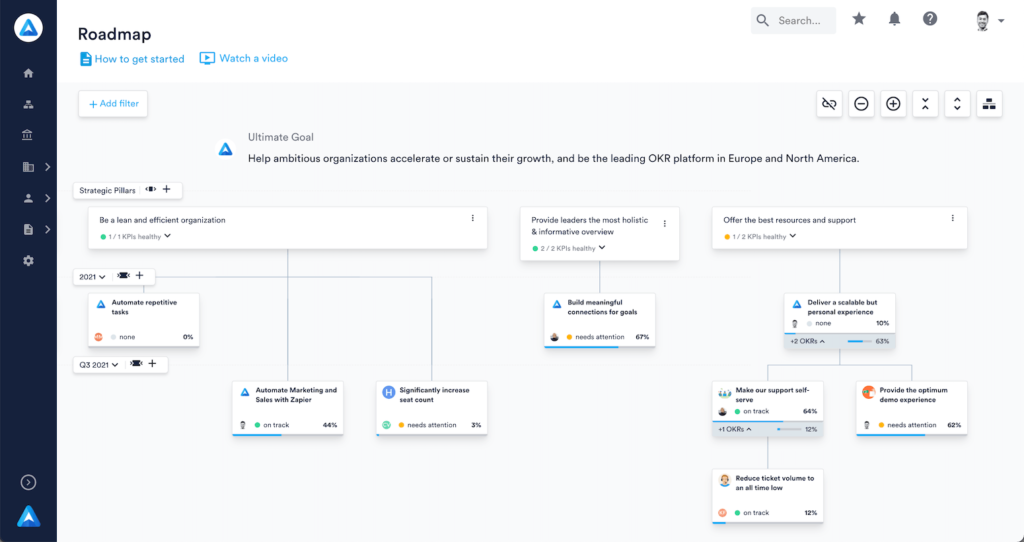
Task: Open Watch a video link
Action: [x=244, y=58]
